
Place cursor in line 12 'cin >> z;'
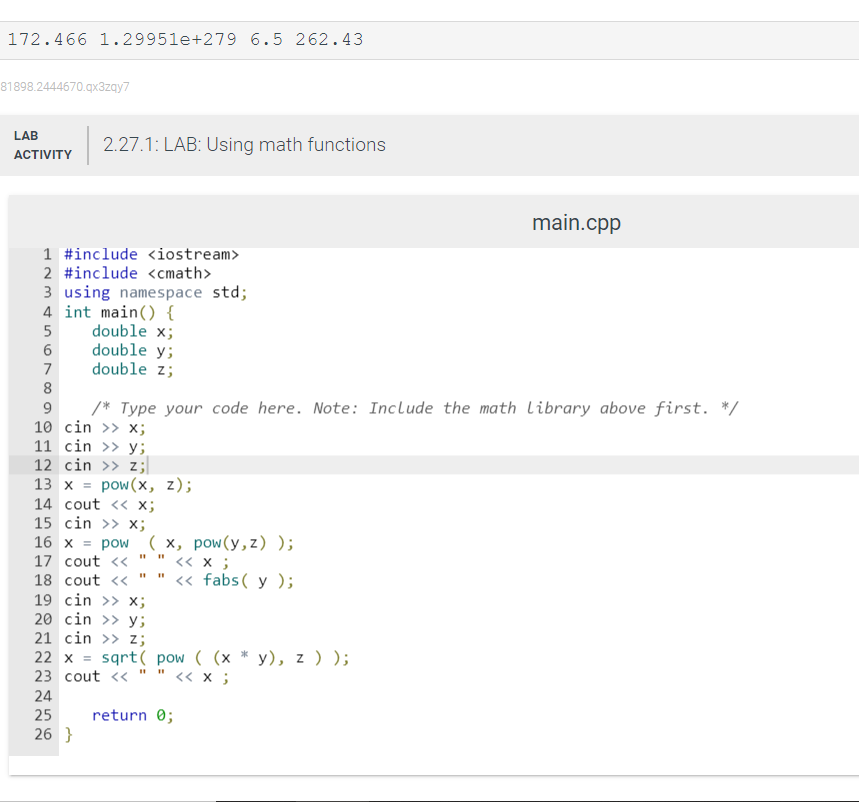click(105, 466)
